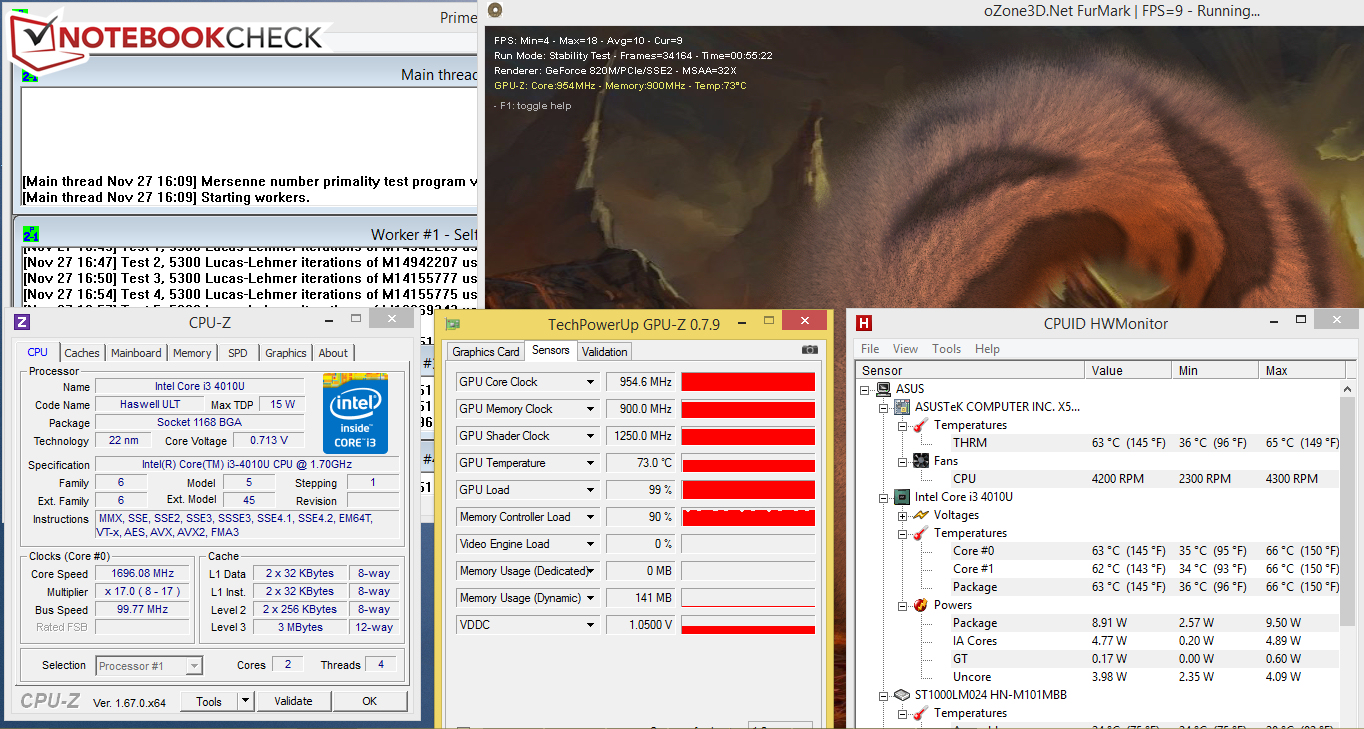
Task: Switch to Validation tab in GPU-Z
Action: point(604,352)
